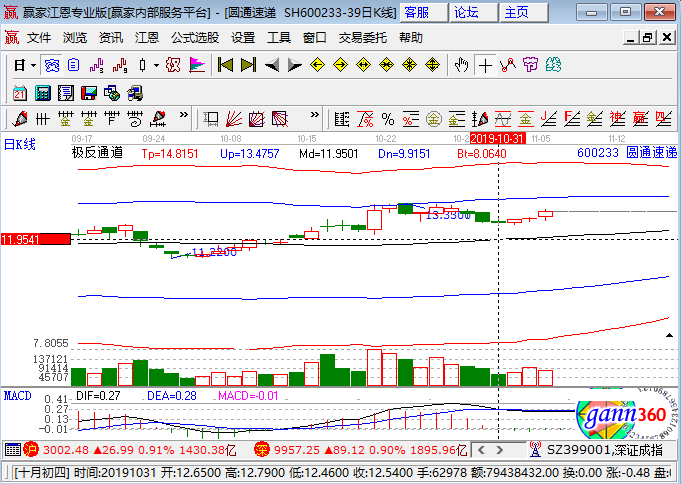This screenshot has width=681, height=484.
Task: Select the purple wave icon labeled 3
Action: (x=97, y=66)
